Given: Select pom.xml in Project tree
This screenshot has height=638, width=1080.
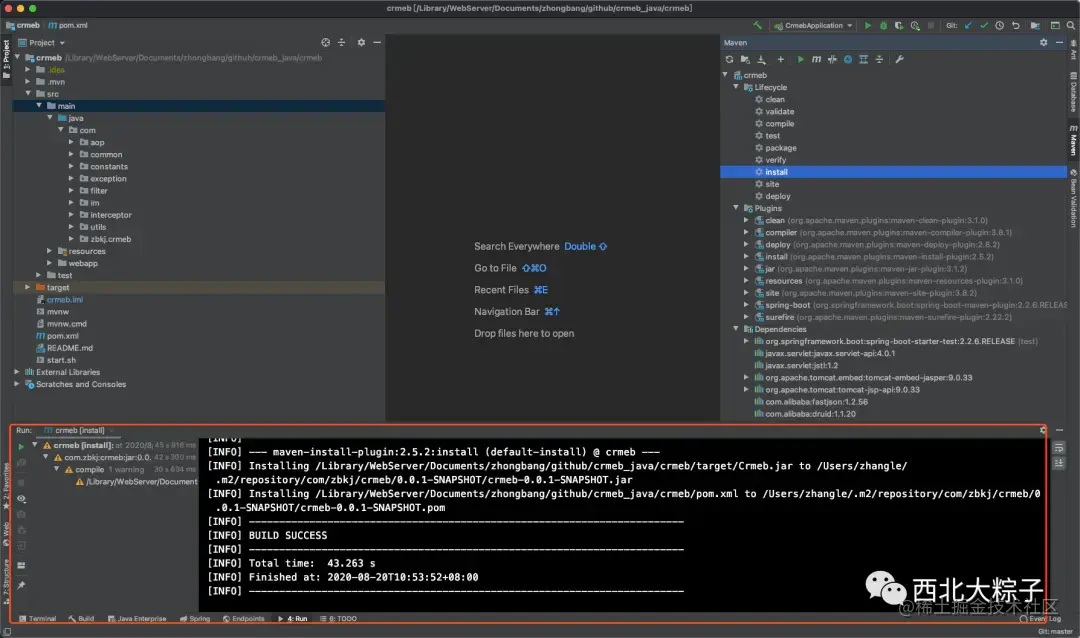Looking at the screenshot, I should [62, 336].
